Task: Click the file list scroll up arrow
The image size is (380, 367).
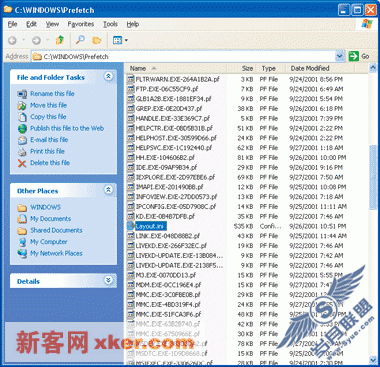Action: point(373,68)
